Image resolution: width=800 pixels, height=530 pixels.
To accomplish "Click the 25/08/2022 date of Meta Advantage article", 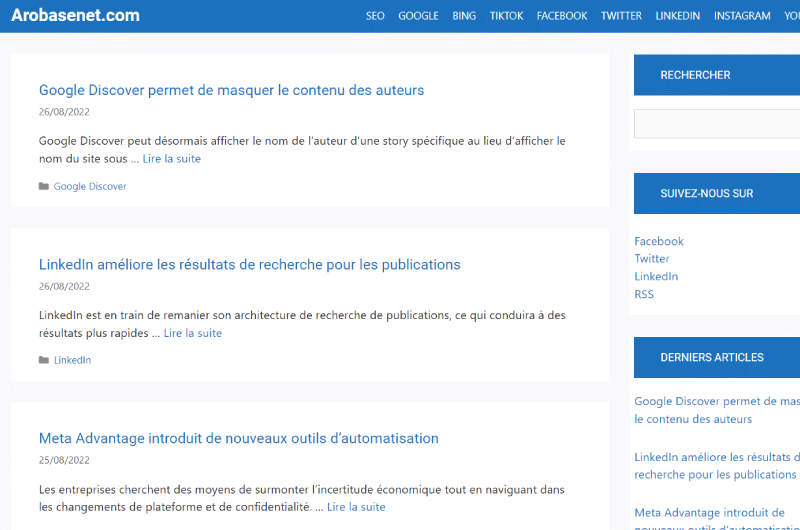I will (64, 460).
